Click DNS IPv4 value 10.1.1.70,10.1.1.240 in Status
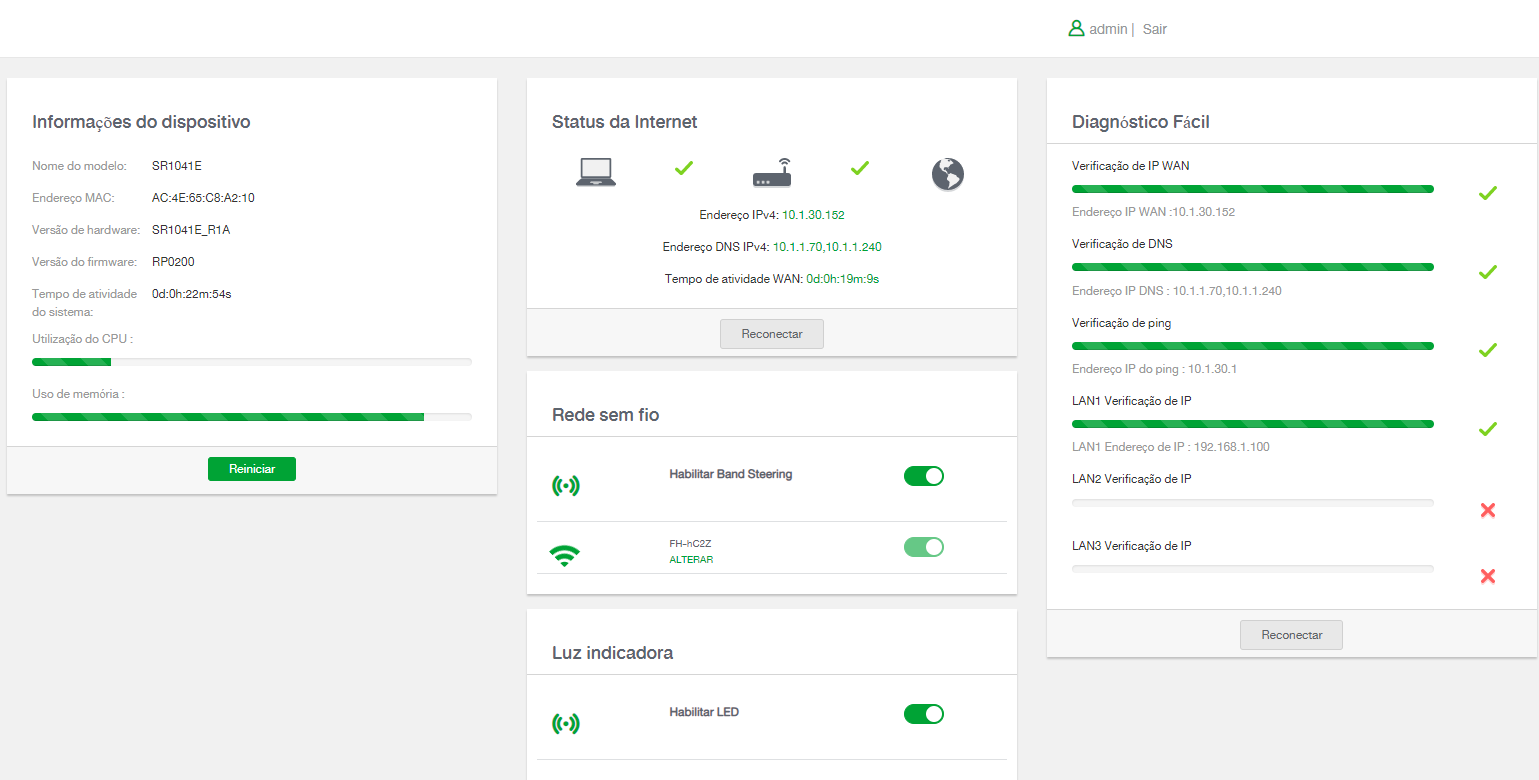The width and height of the screenshot is (1539, 780). click(x=827, y=247)
